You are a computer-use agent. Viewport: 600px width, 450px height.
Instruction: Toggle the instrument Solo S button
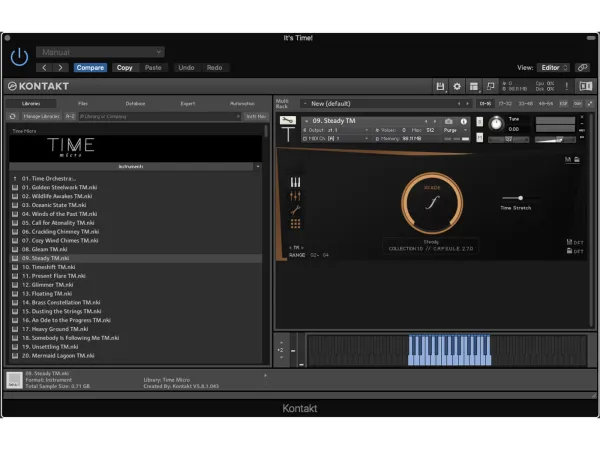point(479,122)
